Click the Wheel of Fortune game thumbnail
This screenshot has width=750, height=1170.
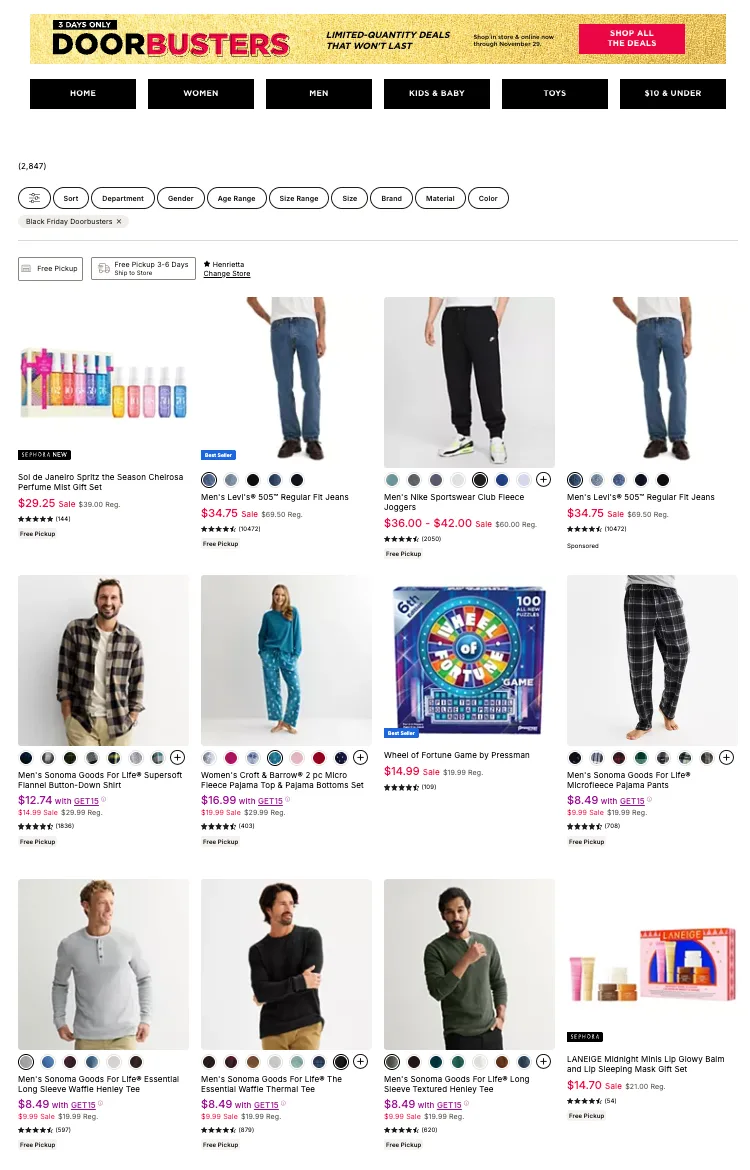pos(469,658)
